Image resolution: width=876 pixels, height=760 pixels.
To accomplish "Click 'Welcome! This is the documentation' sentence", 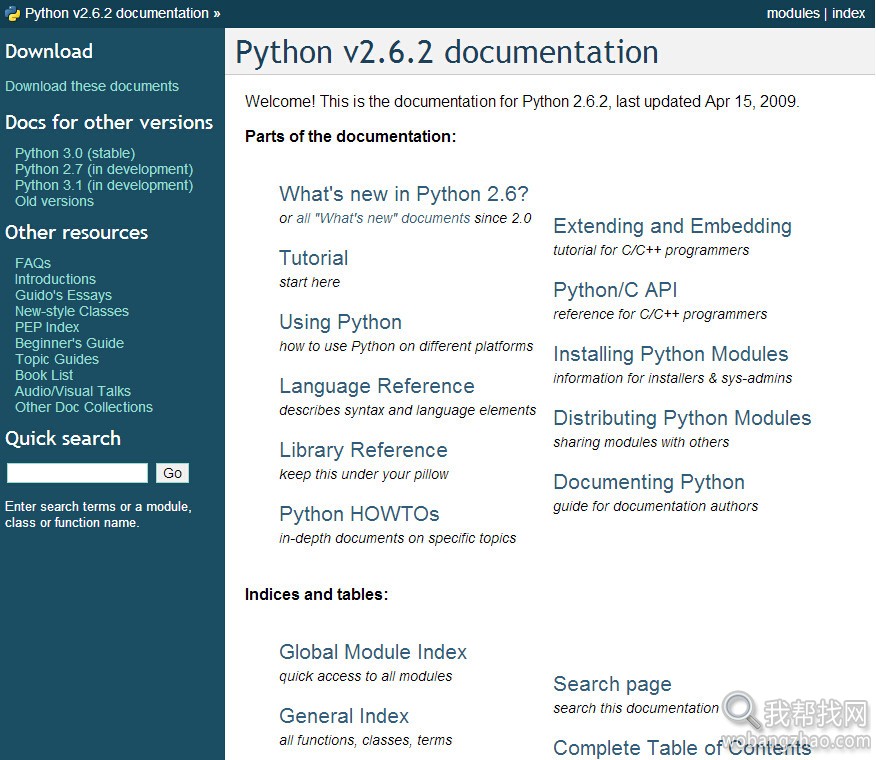I will pyautogui.click(x=522, y=101).
